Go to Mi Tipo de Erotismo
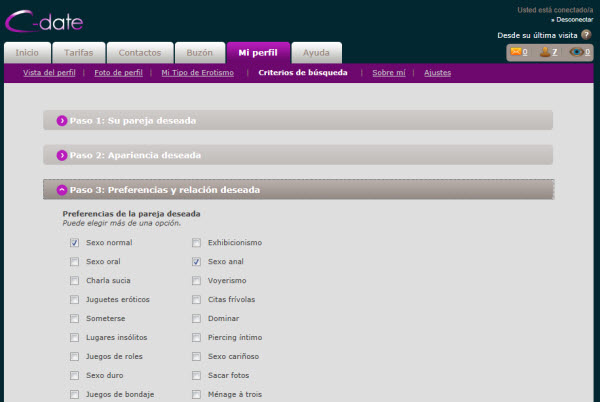Image resolution: width=600 pixels, height=402 pixels. (x=197, y=73)
